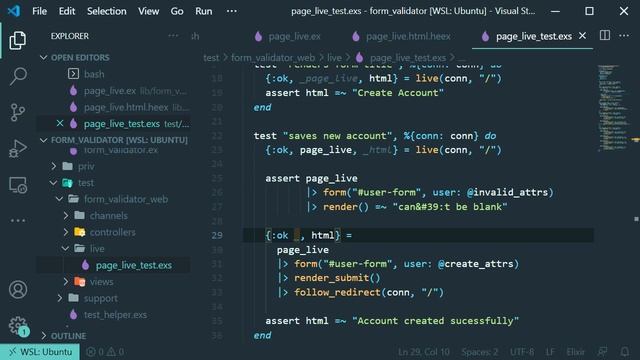Screen dimensions: 640x360
Task: Open Explorer panel more actions ellipsis
Action: pos(173,36)
